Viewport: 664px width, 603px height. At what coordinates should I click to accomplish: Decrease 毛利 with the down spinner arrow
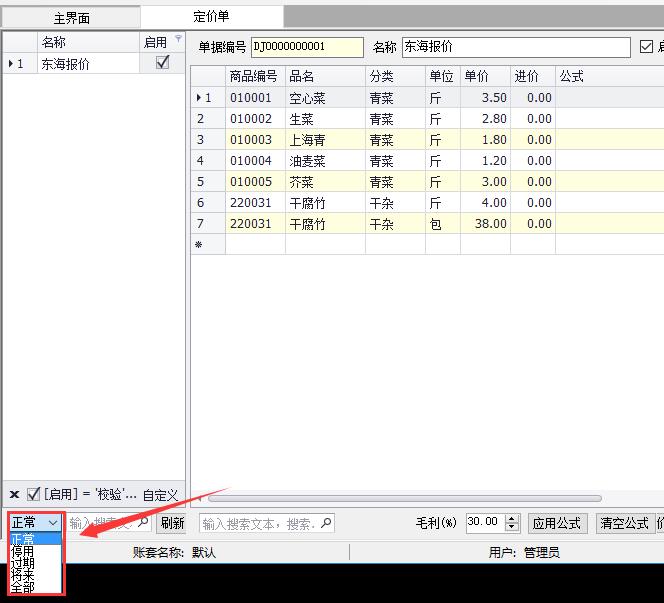click(512, 527)
